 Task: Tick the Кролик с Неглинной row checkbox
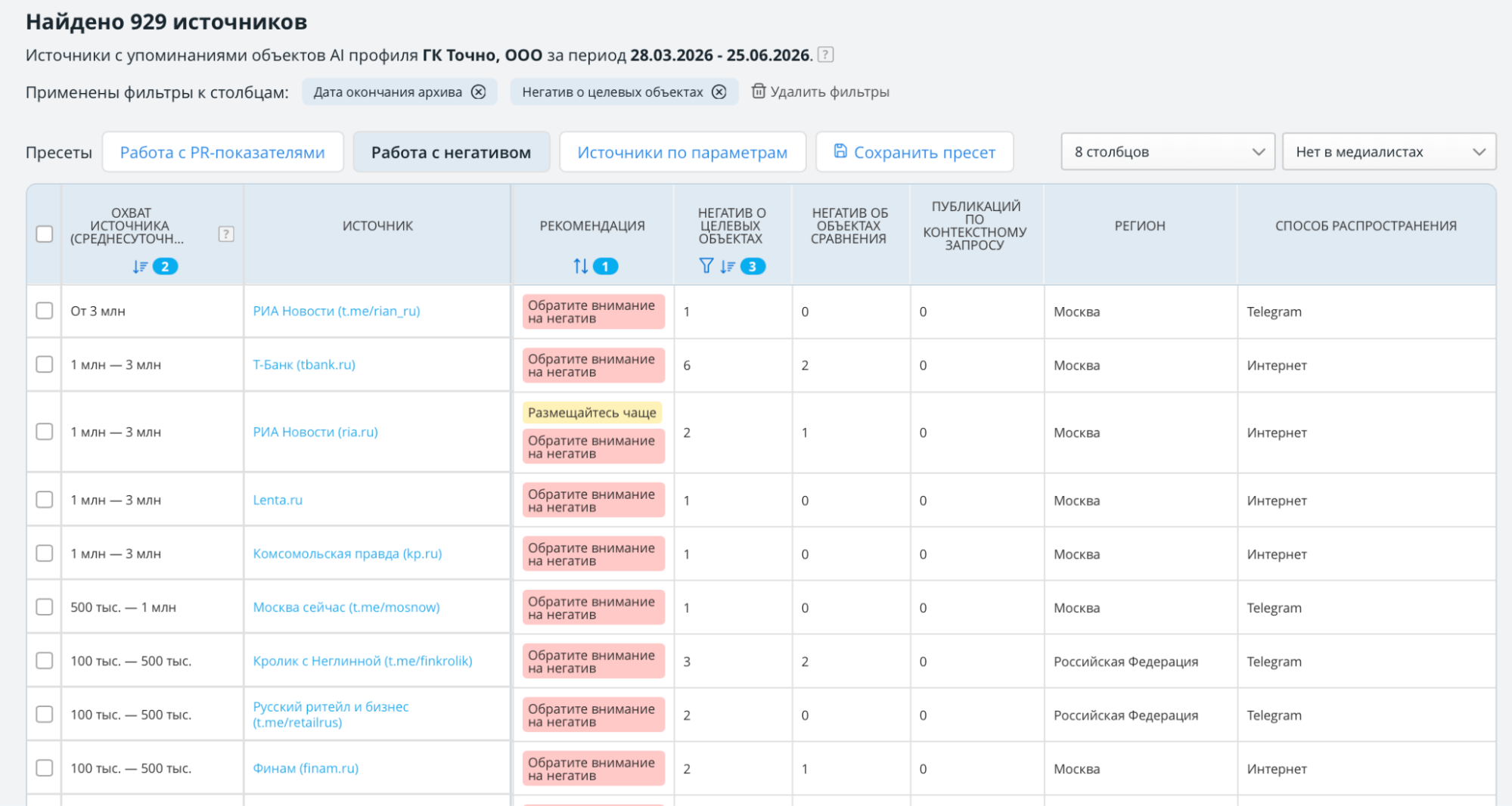pyautogui.click(x=45, y=661)
